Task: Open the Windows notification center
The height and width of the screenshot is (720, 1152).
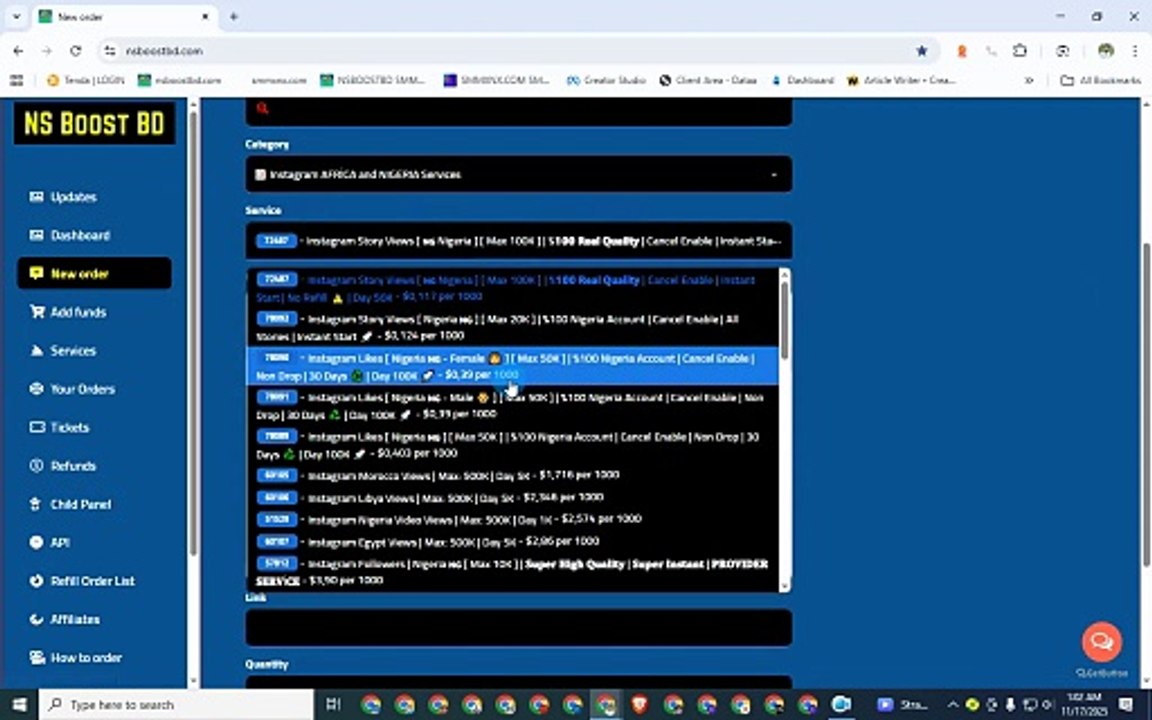Action: coord(1126,705)
